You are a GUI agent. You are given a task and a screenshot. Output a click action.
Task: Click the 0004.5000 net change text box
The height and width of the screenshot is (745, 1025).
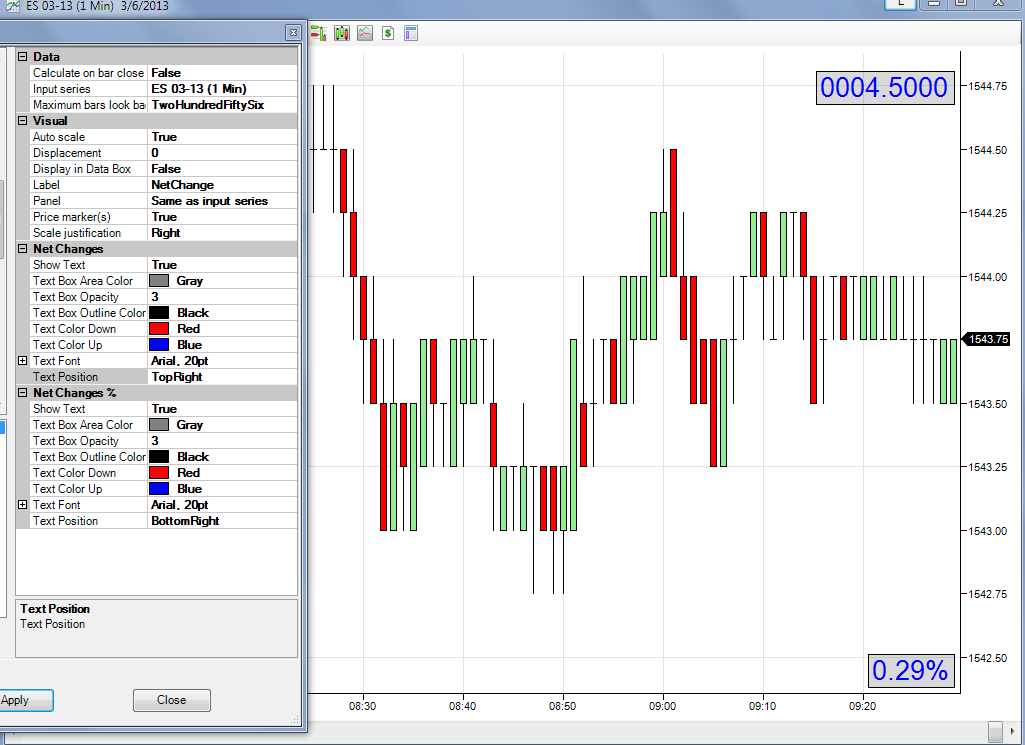click(x=885, y=88)
